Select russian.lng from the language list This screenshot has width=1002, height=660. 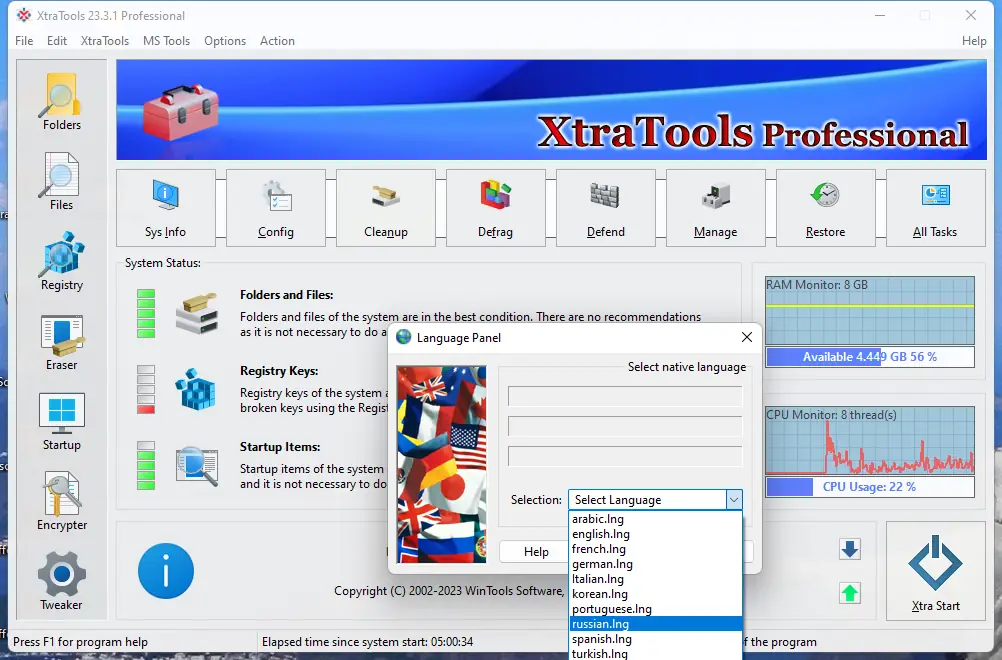coord(602,623)
